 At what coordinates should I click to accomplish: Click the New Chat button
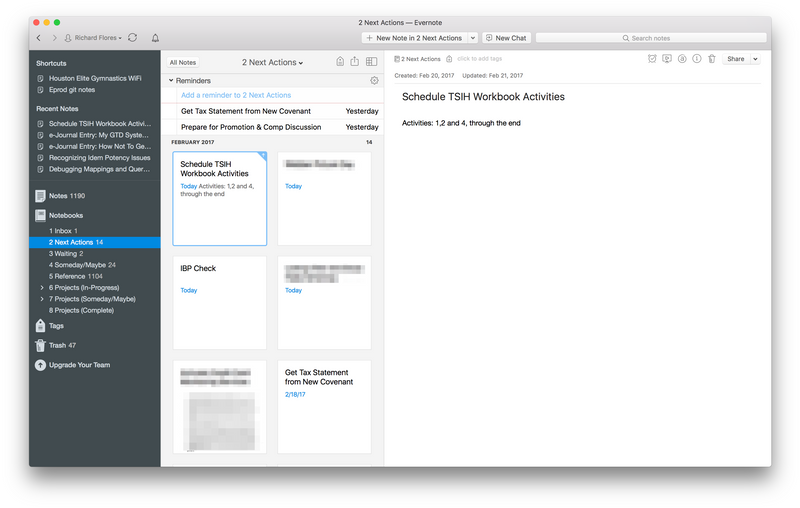(x=506, y=38)
